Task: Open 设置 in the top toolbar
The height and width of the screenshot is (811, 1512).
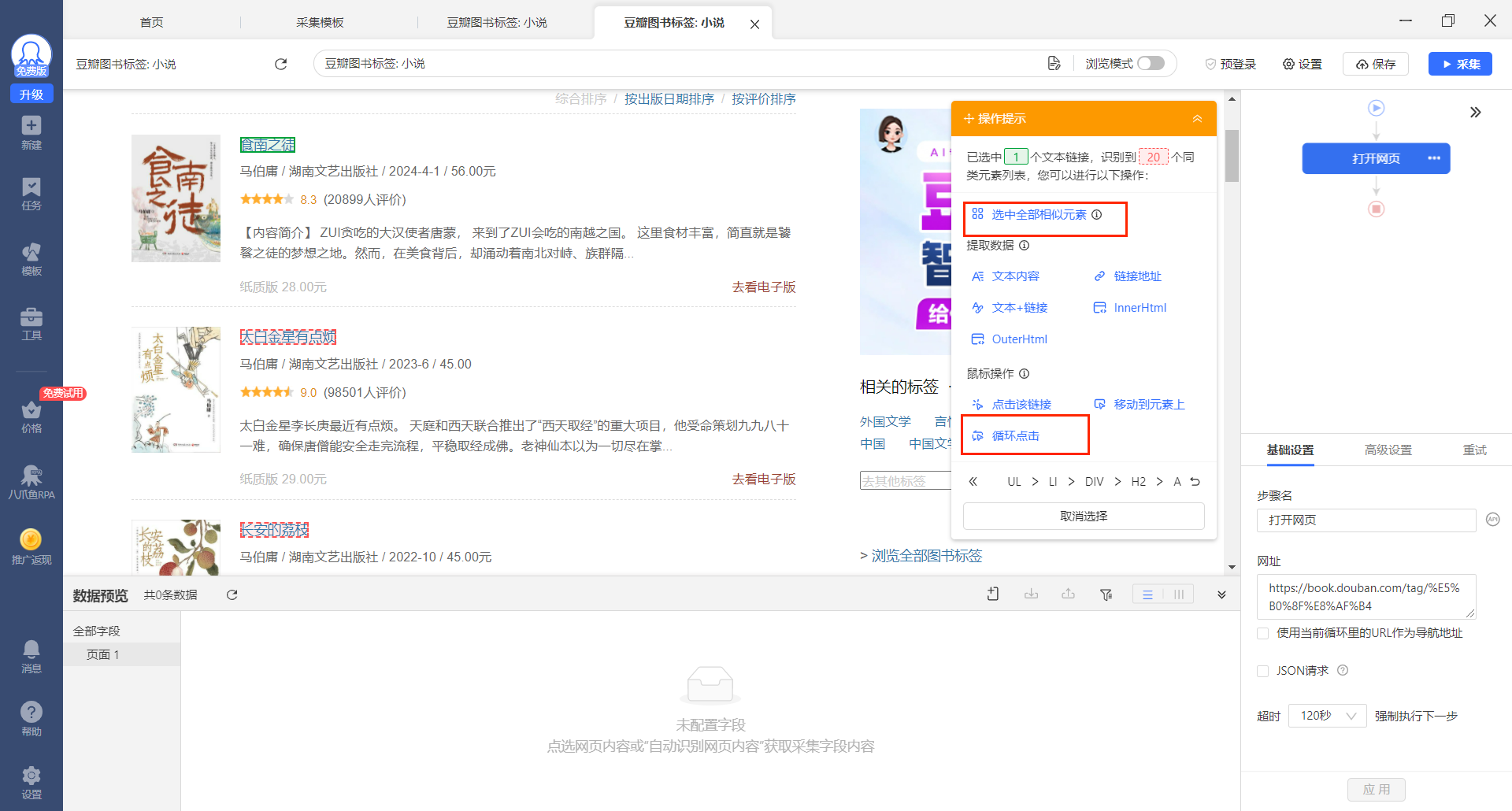Action: [x=1302, y=64]
